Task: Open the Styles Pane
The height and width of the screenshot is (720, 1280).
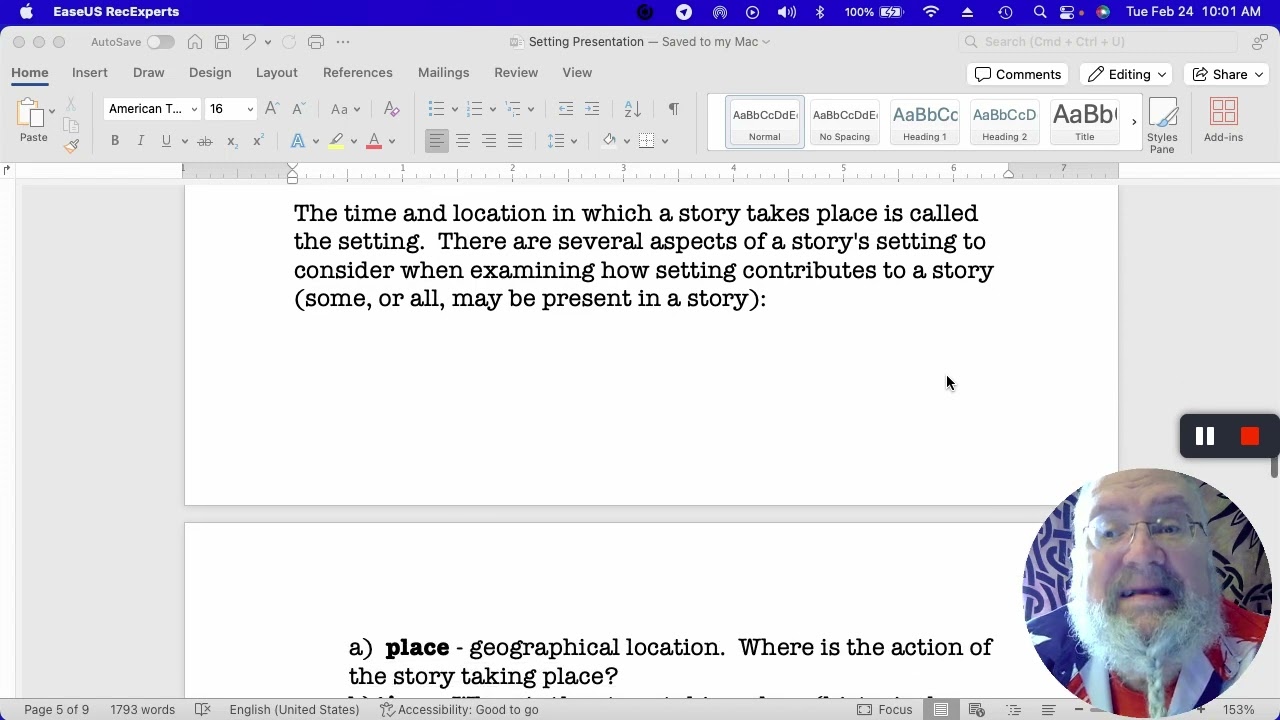Action: [1162, 126]
